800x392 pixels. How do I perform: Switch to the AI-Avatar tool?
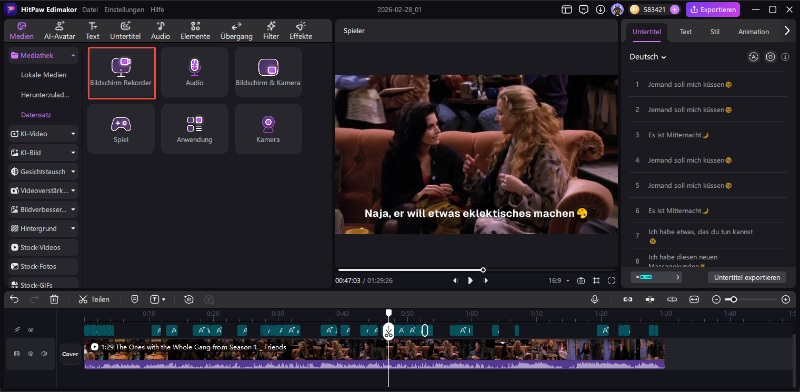60,31
